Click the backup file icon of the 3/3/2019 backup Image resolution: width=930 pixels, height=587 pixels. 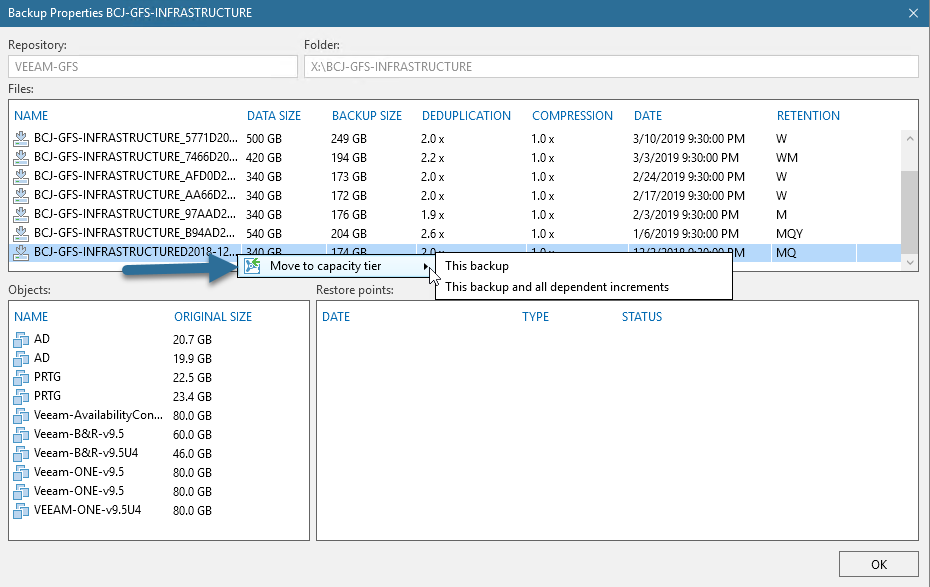tap(21, 158)
